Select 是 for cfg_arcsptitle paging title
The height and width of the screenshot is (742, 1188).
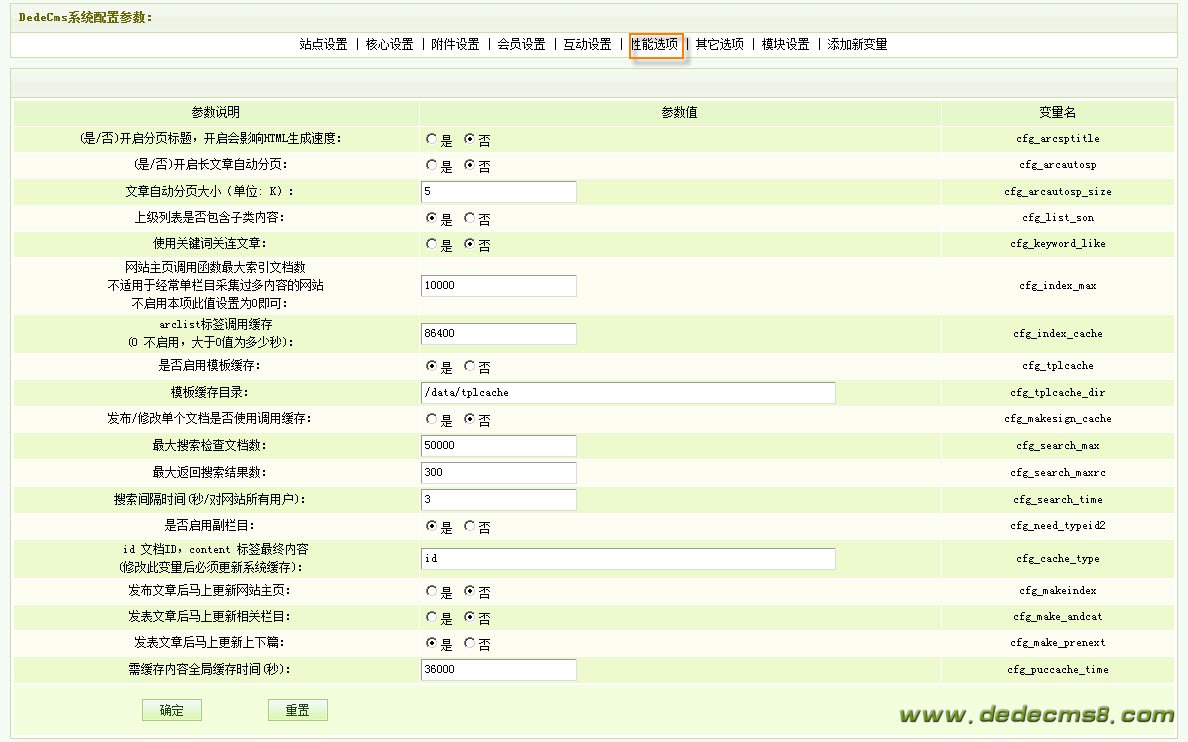[x=432, y=140]
